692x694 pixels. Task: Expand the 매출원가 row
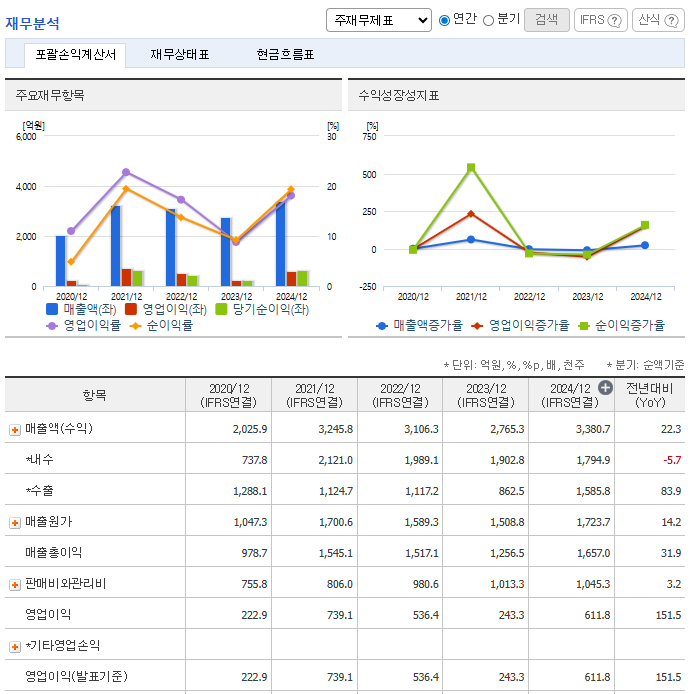15,523
